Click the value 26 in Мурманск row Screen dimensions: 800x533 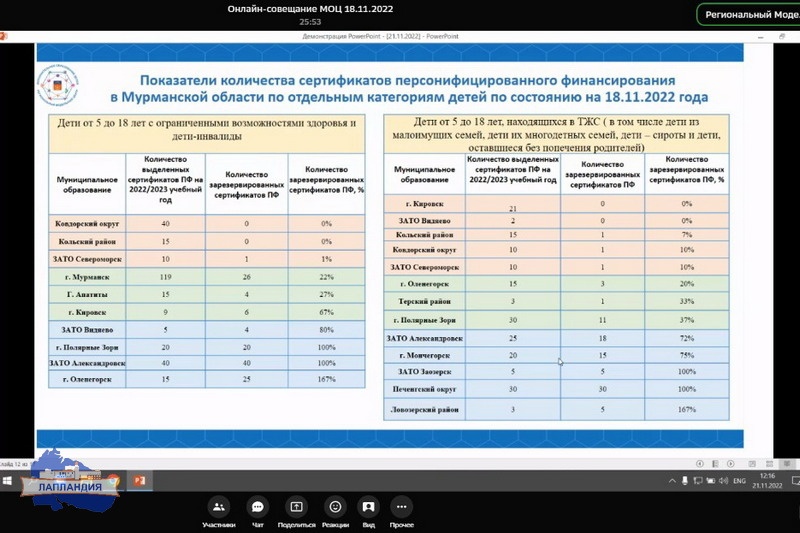coord(246,277)
